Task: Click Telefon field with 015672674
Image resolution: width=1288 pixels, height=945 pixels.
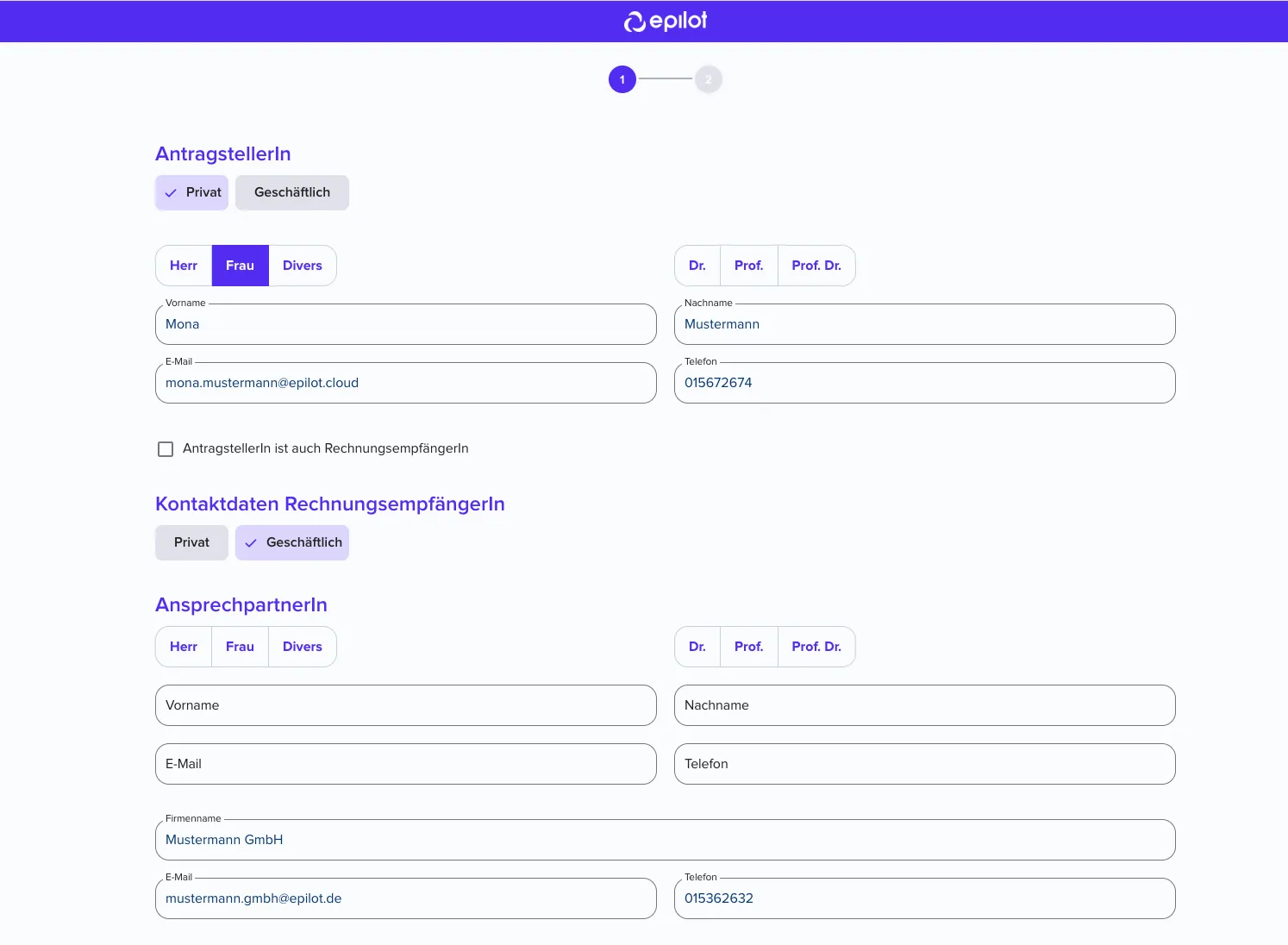Action: (925, 383)
